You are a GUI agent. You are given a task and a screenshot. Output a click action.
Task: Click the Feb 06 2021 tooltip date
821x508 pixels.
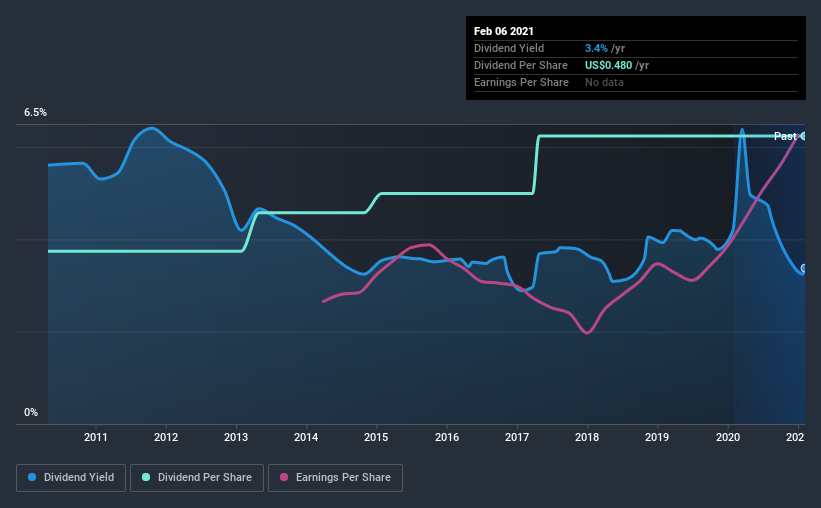click(x=504, y=31)
